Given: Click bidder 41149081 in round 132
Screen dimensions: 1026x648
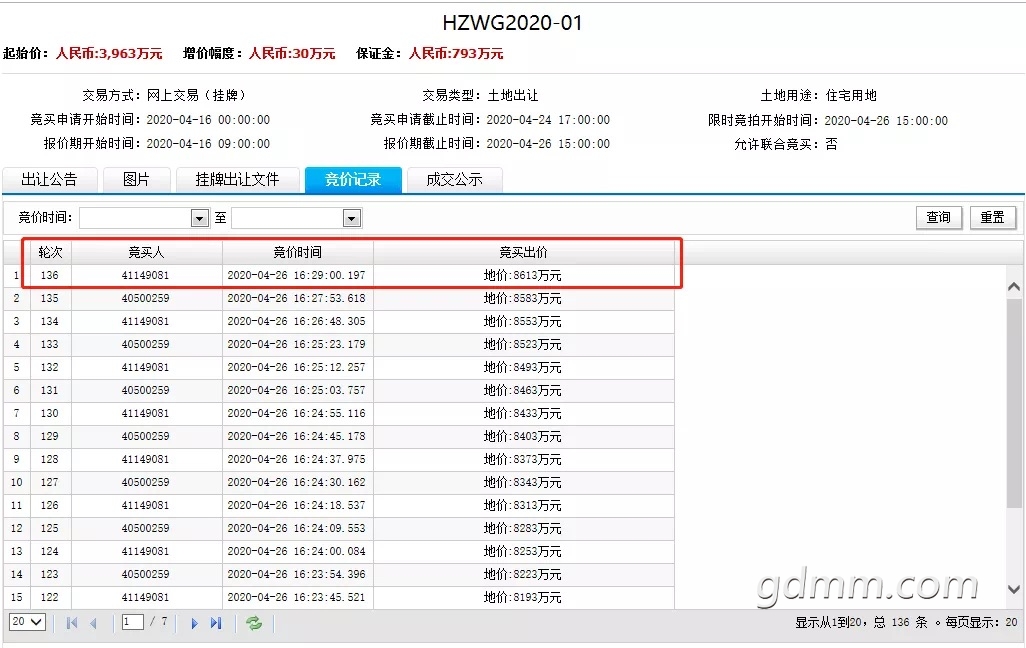Looking at the screenshot, I should pos(145,367).
